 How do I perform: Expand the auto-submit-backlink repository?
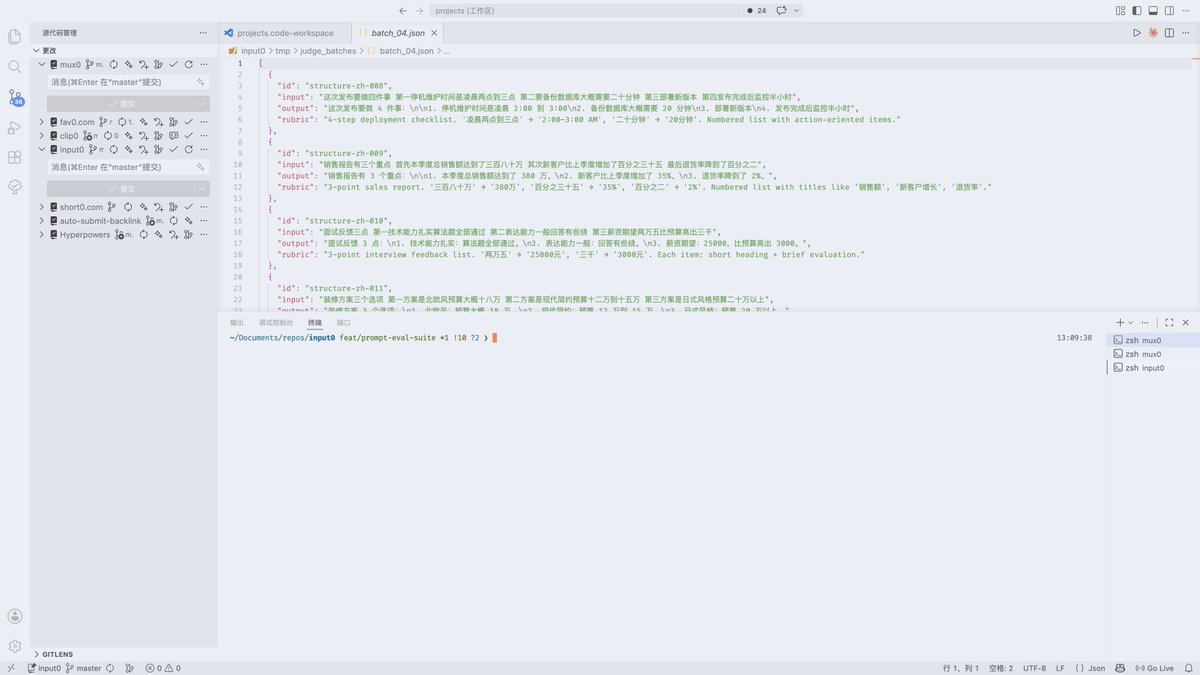(x=42, y=221)
